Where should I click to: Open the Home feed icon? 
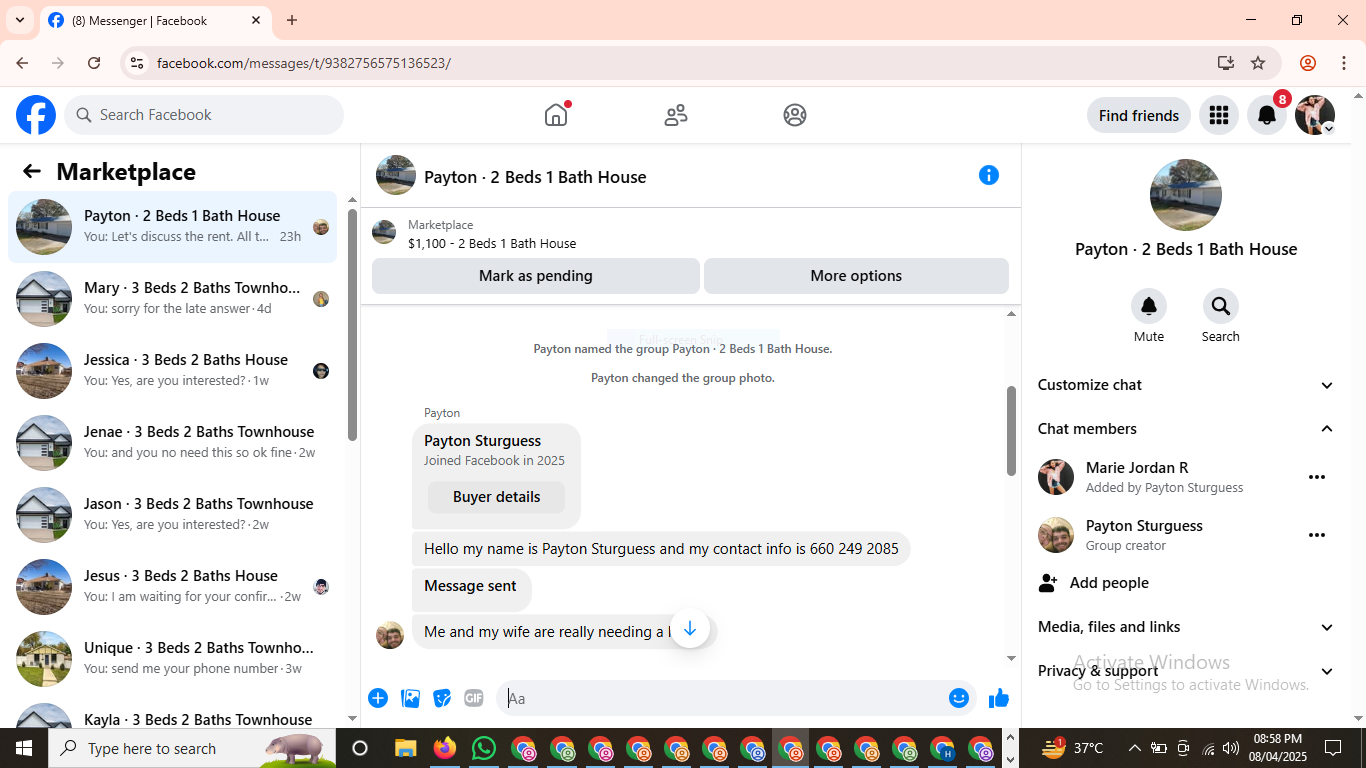(x=556, y=115)
